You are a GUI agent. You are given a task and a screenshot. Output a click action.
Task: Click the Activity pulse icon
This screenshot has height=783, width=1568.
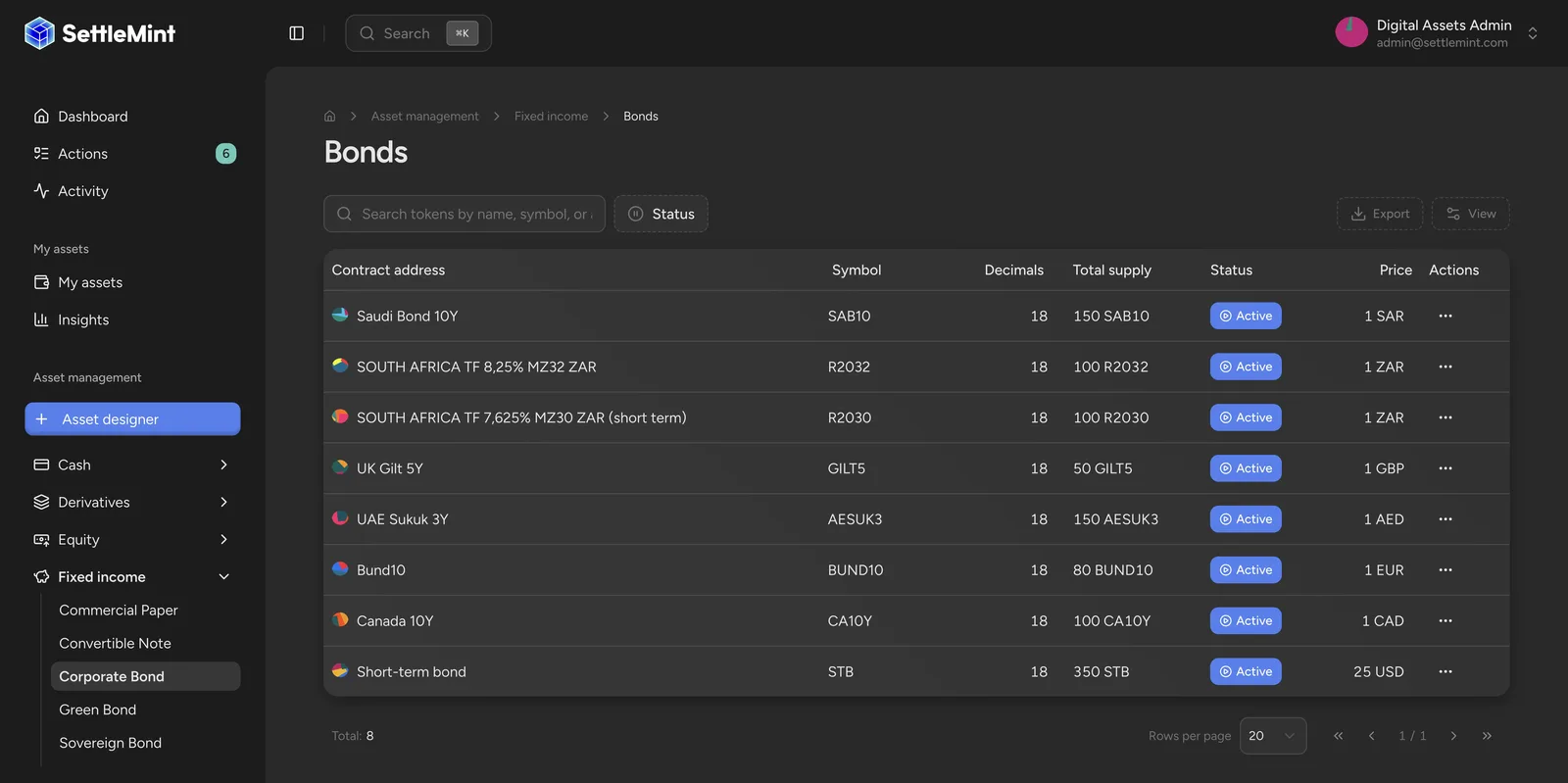[41, 190]
